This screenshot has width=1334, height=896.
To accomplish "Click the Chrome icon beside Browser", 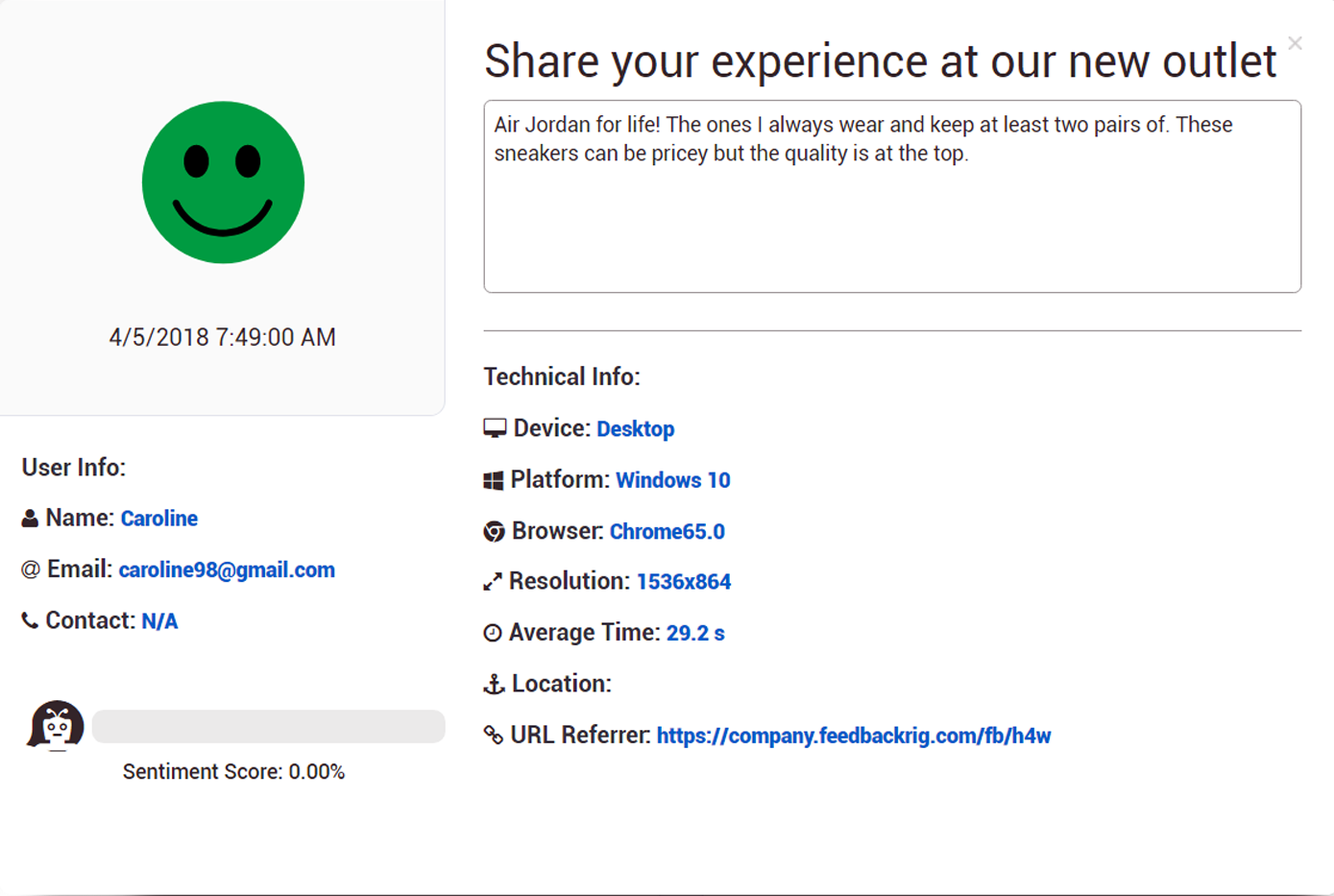I will [494, 531].
